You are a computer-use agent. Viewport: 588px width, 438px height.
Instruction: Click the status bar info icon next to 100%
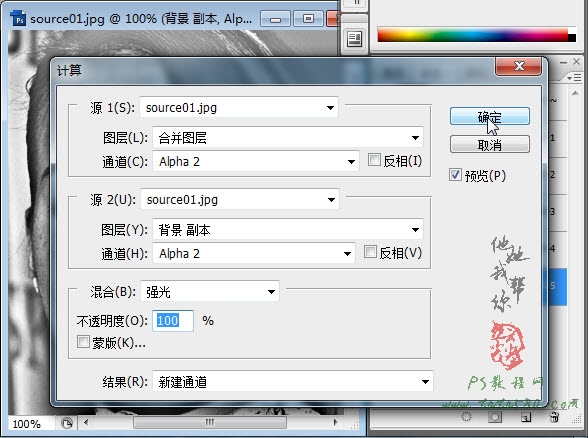pos(67,424)
